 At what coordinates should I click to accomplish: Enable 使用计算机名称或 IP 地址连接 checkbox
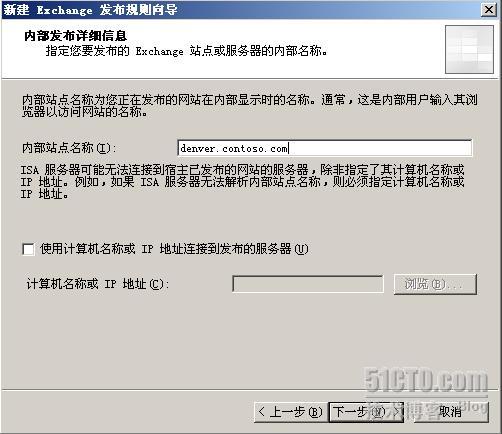coord(28,249)
